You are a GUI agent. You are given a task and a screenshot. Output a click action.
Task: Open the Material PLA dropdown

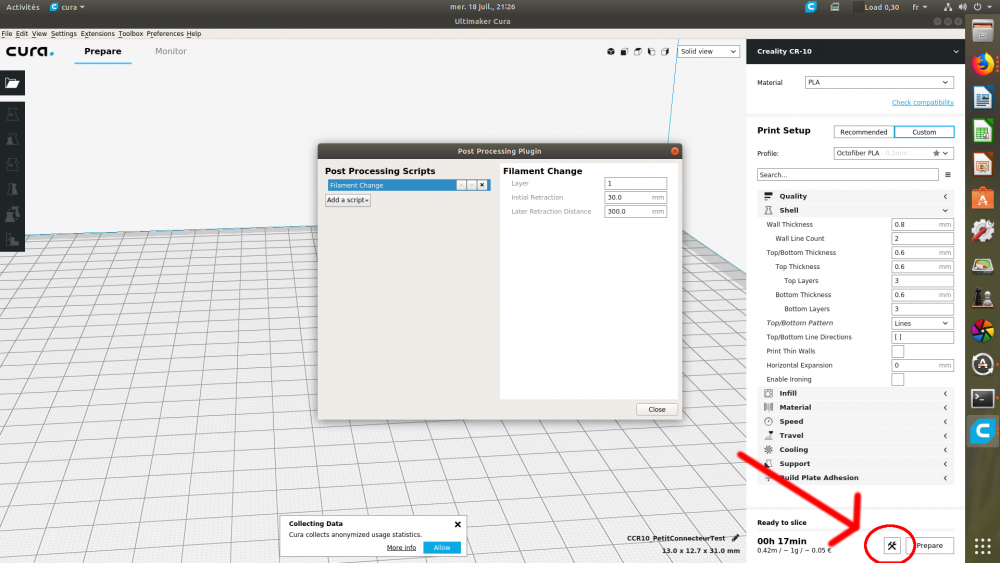click(x=879, y=82)
